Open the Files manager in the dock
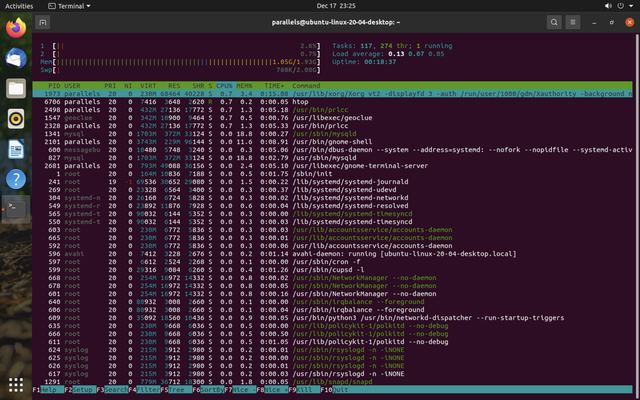This screenshot has width=640, height=400. pos(16,88)
